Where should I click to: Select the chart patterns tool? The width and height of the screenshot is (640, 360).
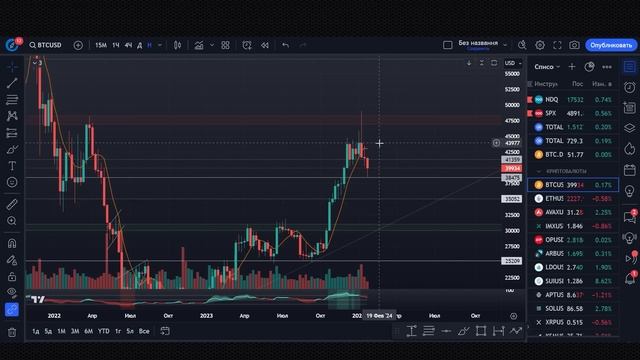tap(12, 116)
